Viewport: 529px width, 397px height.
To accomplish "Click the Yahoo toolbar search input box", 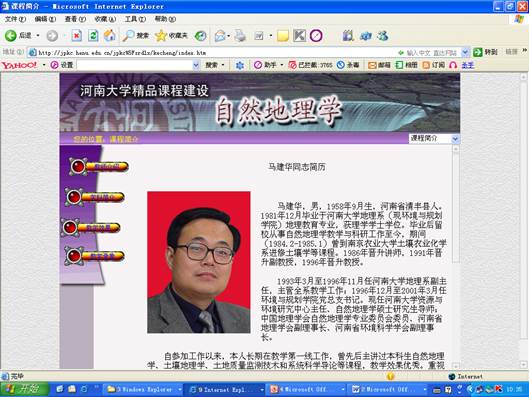I will [134, 65].
